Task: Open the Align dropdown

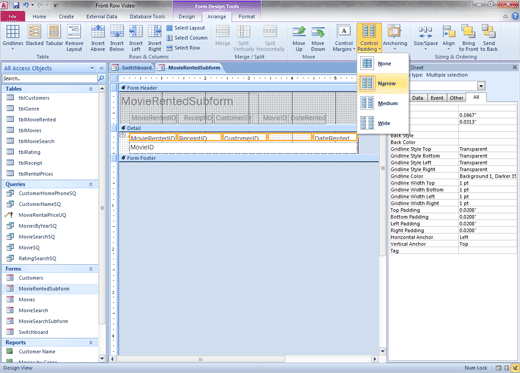Action: 448,38
